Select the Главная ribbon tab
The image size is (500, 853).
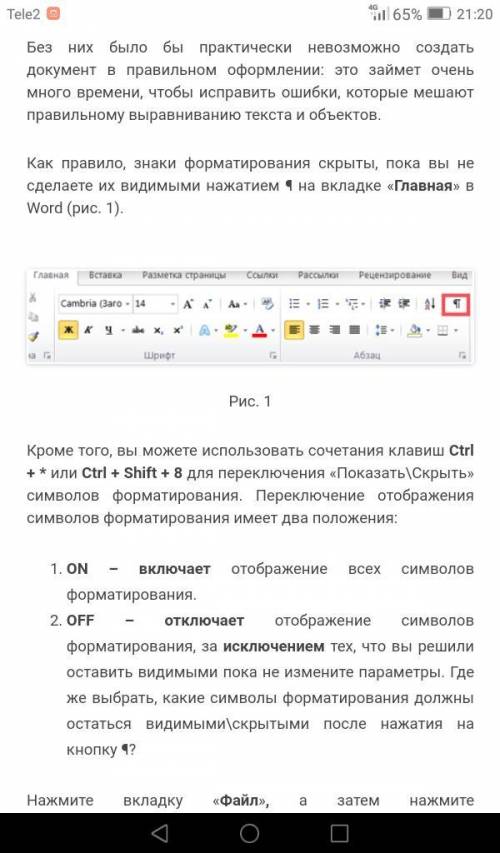tap(51, 275)
